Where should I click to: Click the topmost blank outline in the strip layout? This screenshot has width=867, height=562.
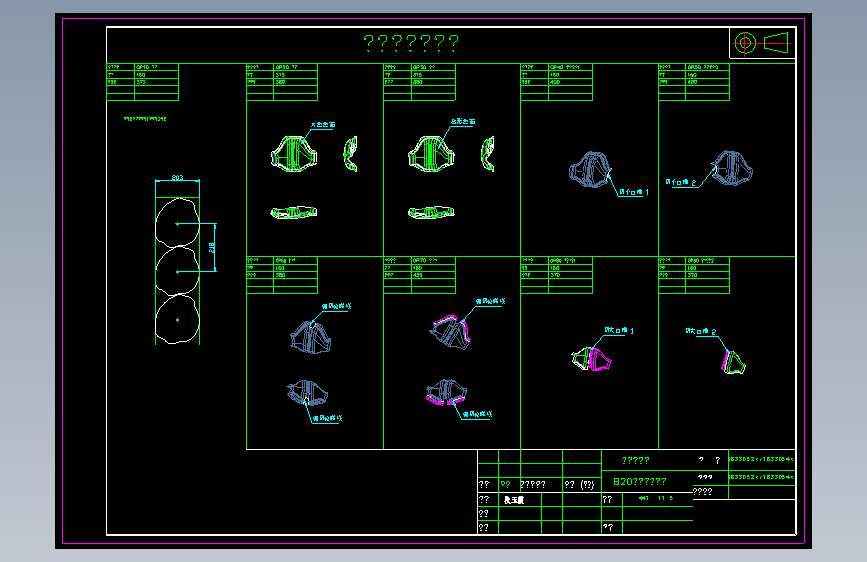[x=177, y=223]
